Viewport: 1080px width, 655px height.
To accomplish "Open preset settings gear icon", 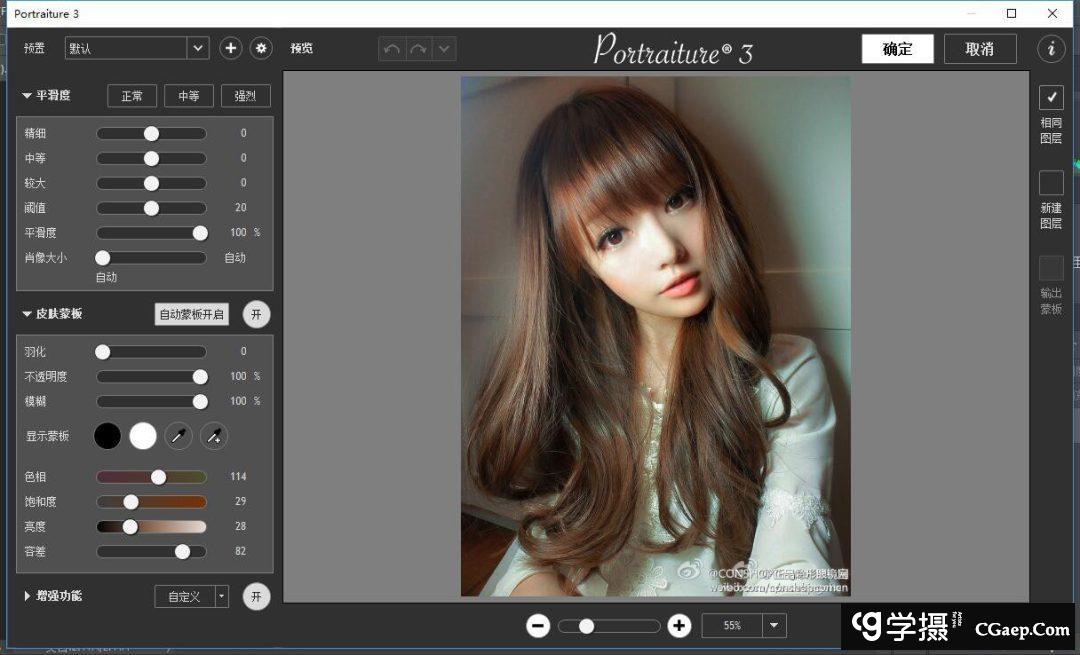I will pyautogui.click(x=261, y=48).
